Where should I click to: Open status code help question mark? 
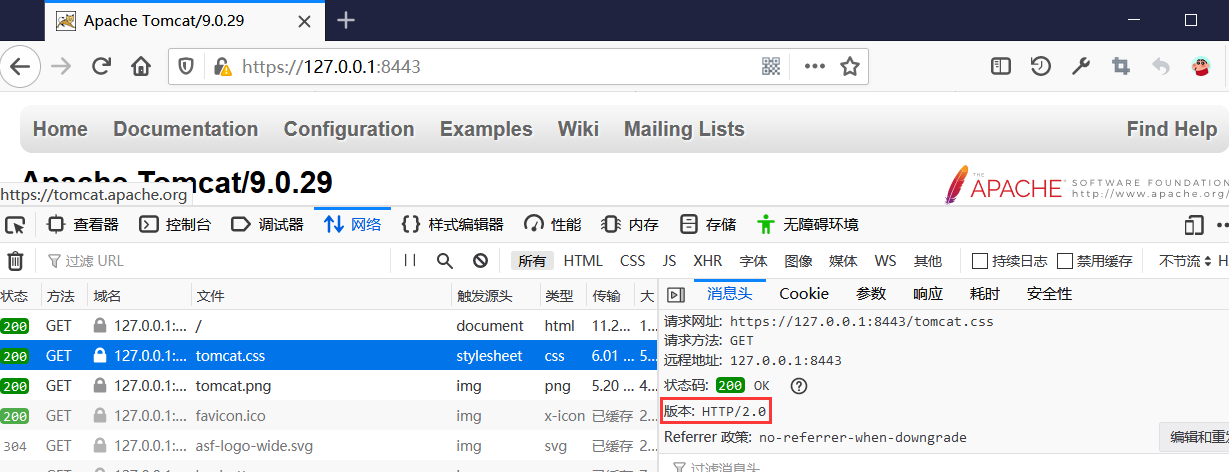(x=798, y=385)
